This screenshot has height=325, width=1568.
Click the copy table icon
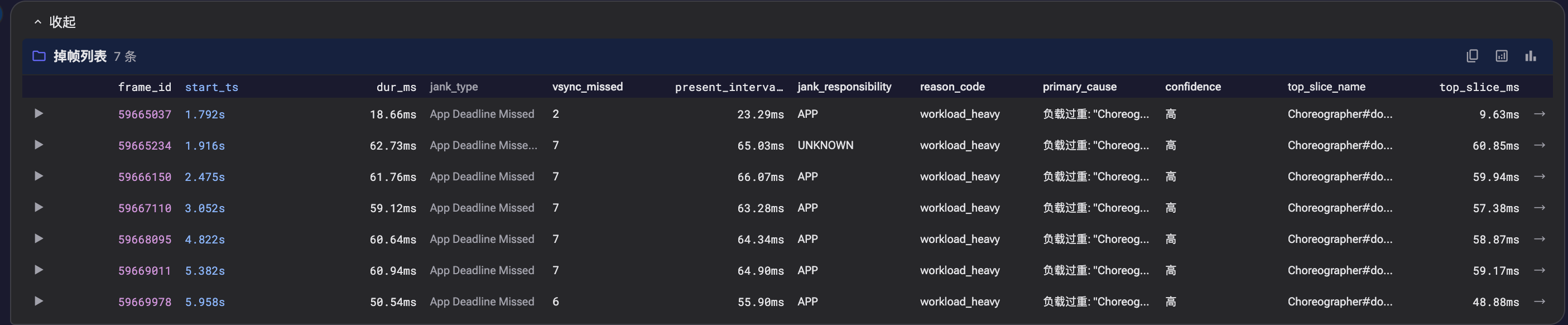pyautogui.click(x=1472, y=56)
